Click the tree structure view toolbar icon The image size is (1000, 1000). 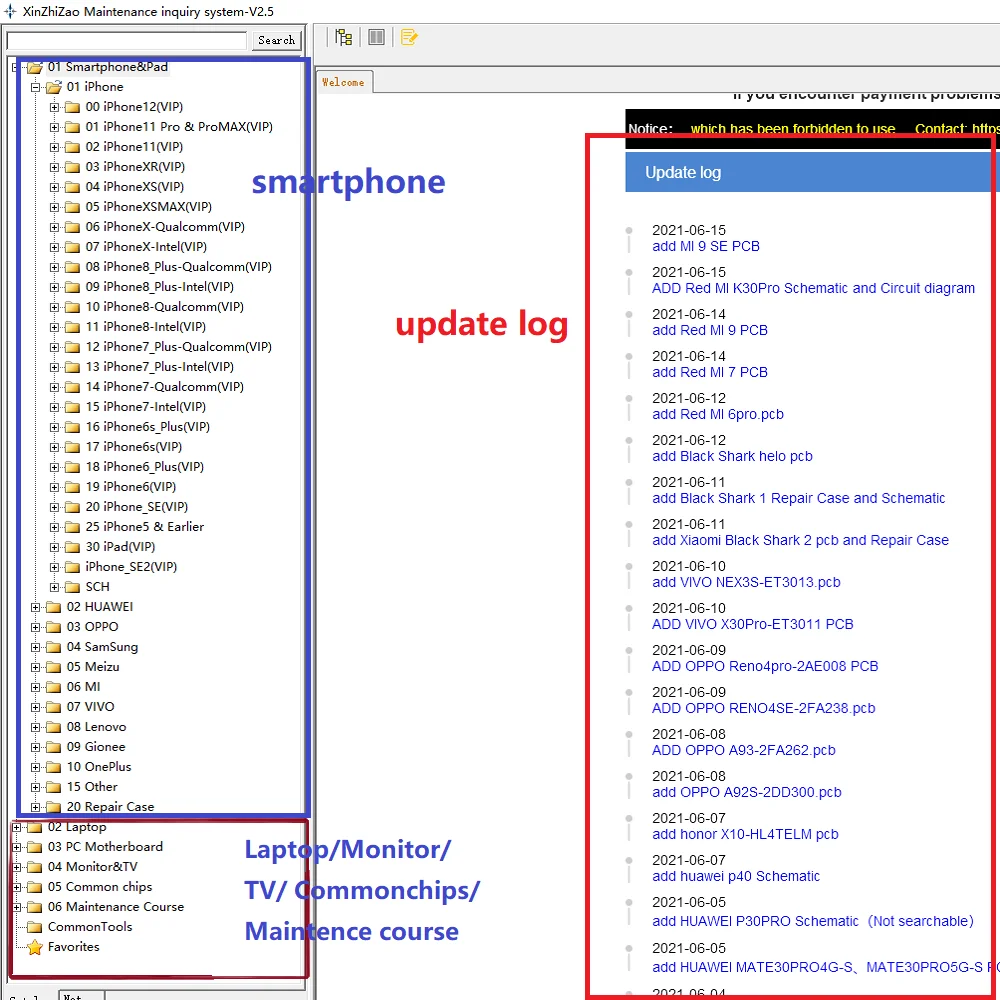click(x=344, y=37)
